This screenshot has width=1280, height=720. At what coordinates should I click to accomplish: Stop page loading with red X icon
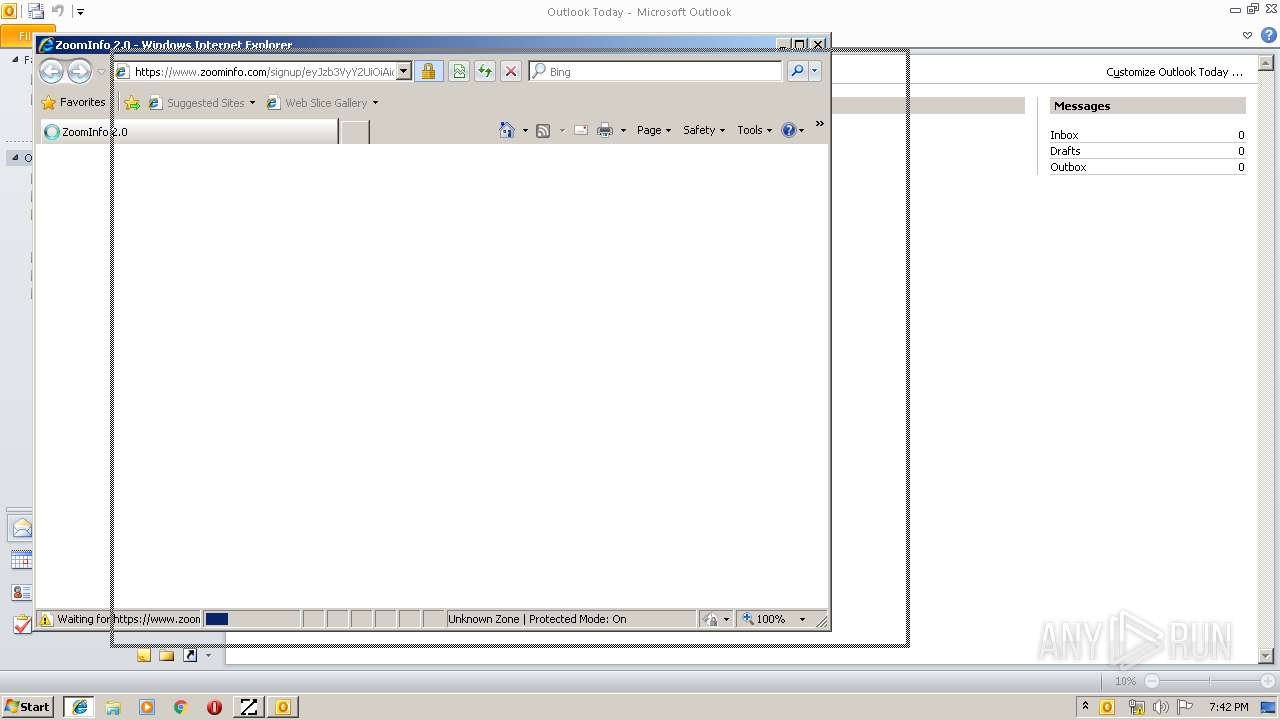(511, 71)
